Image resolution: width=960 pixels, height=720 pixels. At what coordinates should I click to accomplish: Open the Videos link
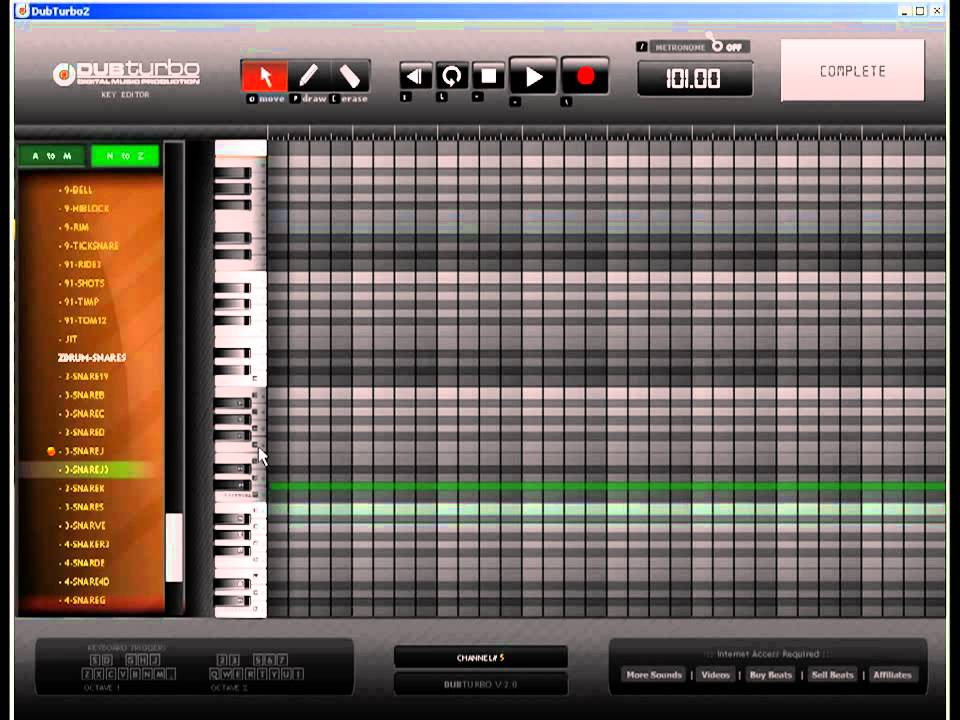click(715, 675)
